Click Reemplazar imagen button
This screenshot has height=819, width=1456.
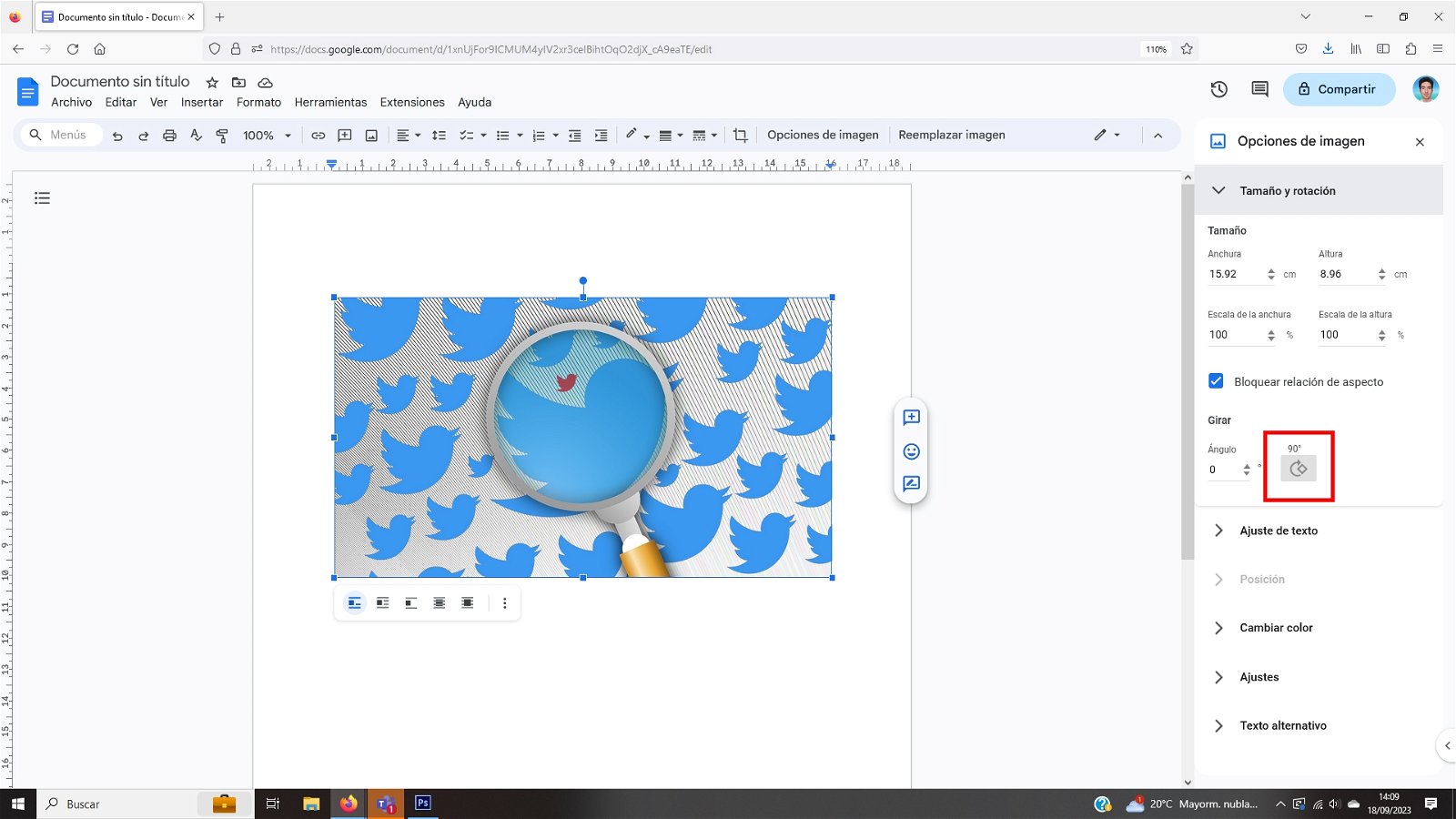click(x=952, y=135)
